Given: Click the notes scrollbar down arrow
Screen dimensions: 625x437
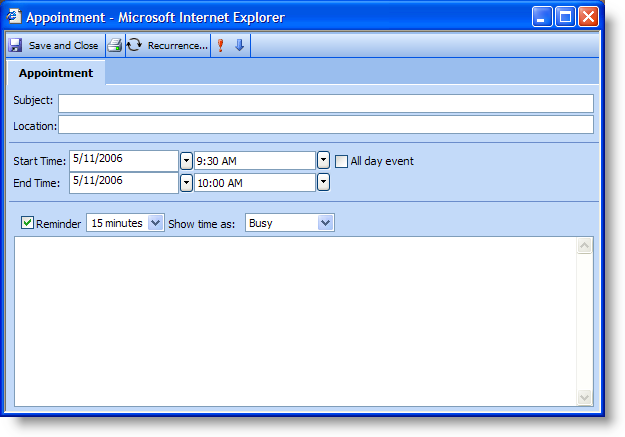Looking at the screenshot, I should (584, 398).
